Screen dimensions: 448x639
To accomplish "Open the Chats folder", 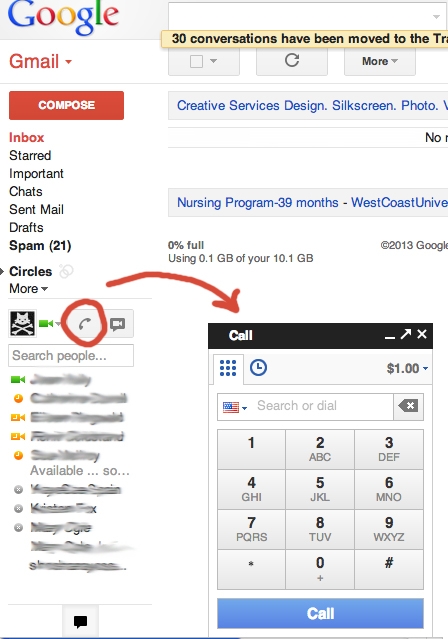I will (26, 191).
